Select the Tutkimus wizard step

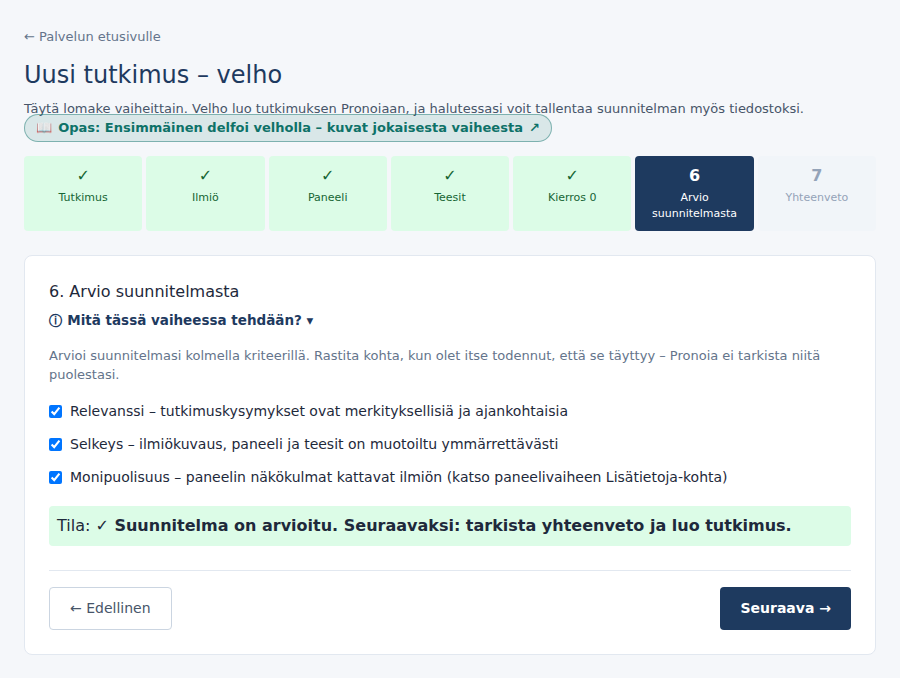coord(83,193)
